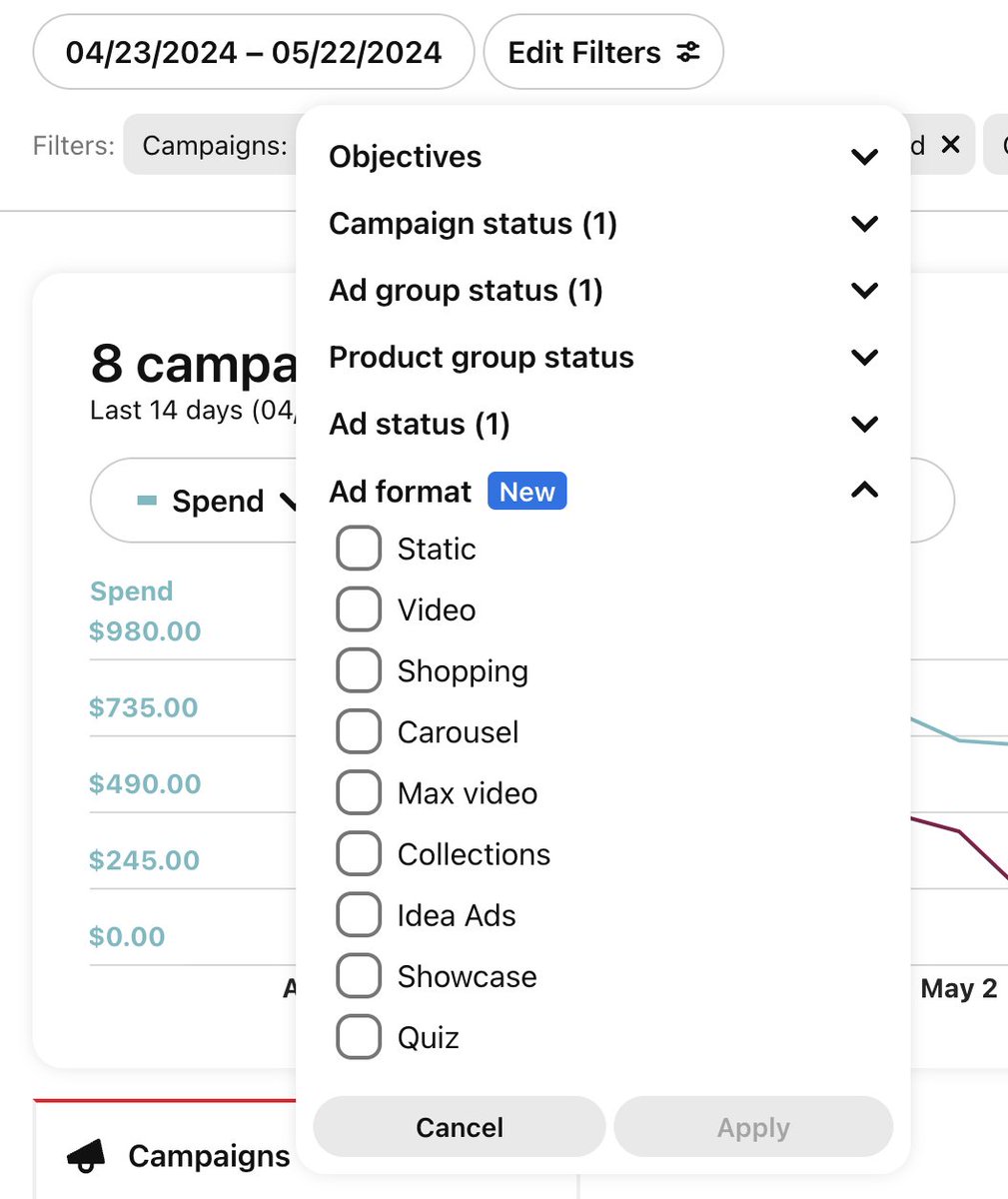
Task: Check the Showcase checkbox
Action: click(x=359, y=975)
